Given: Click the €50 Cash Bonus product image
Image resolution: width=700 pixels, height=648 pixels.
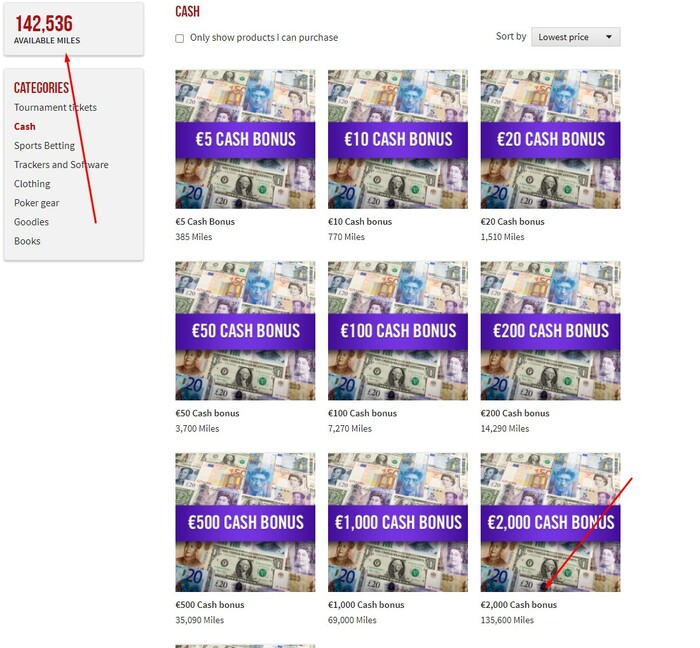Looking at the screenshot, I should click(x=245, y=331).
